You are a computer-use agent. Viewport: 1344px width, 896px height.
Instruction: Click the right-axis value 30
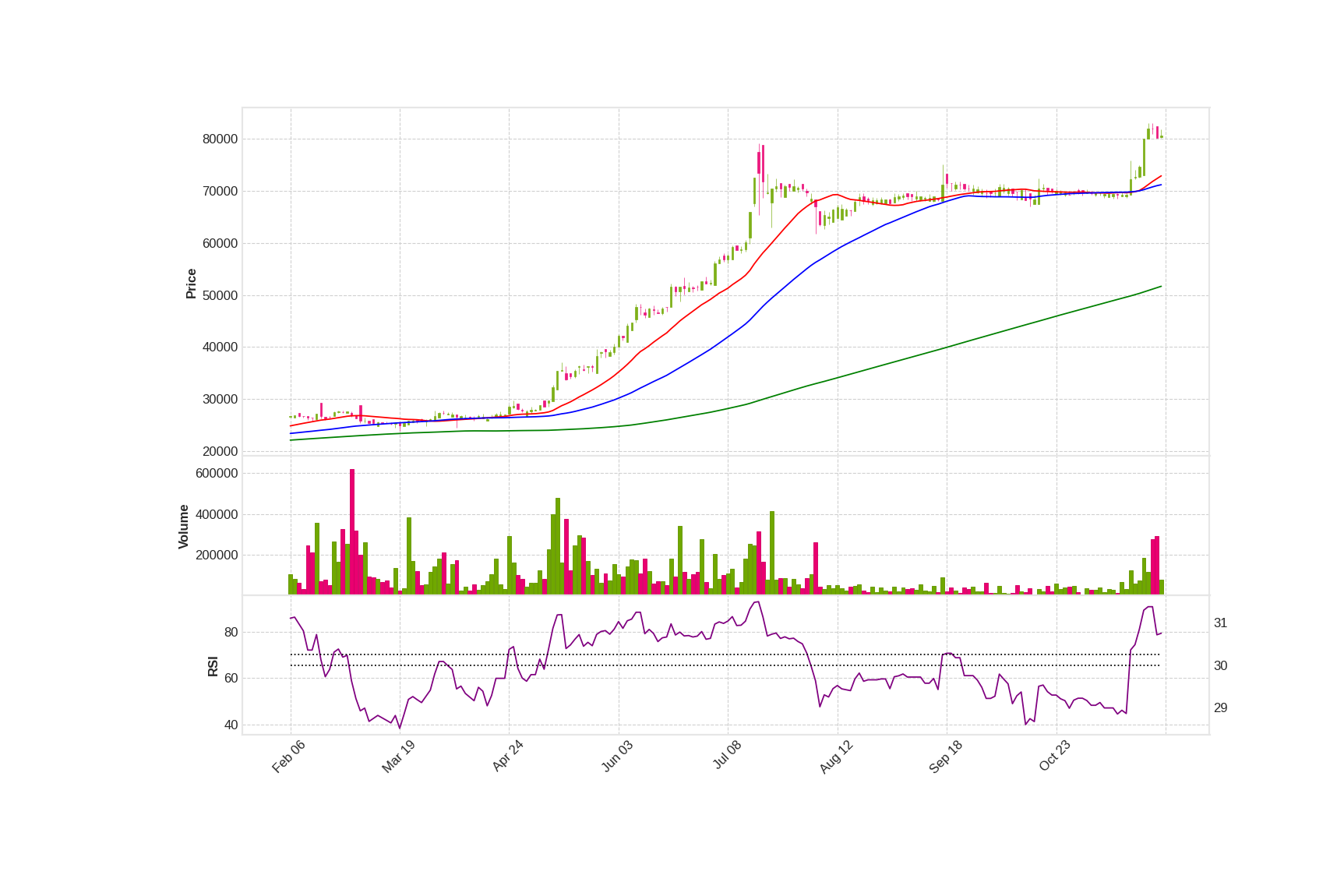tap(1220, 666)
